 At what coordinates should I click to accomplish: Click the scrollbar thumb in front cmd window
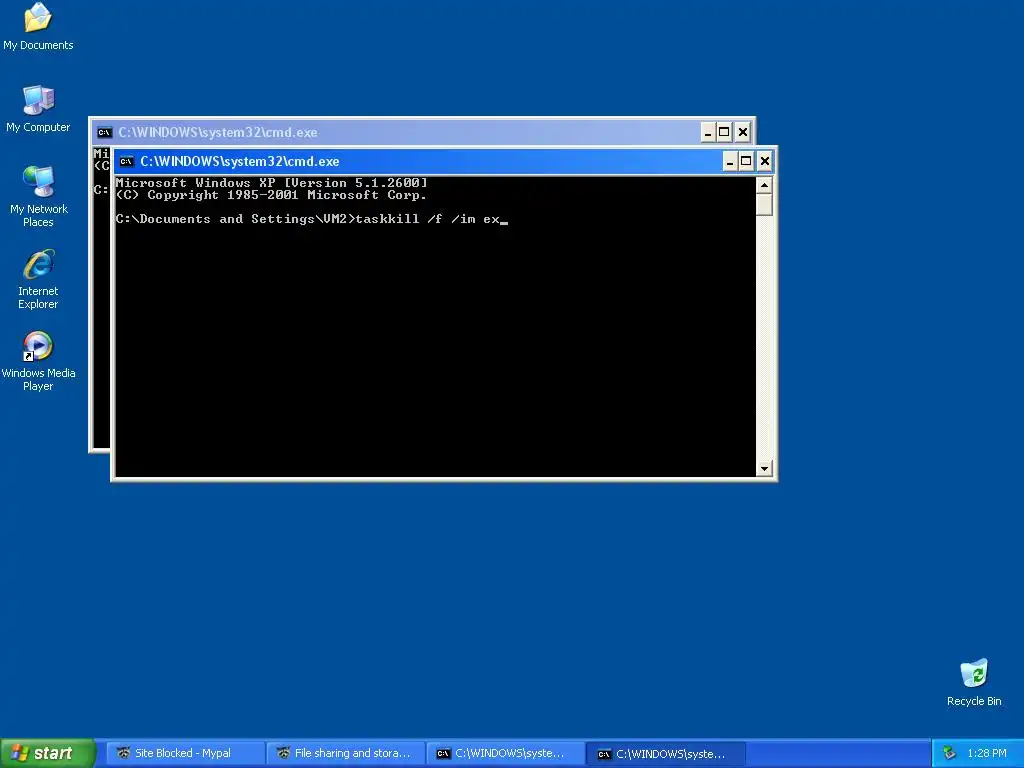pos(764,205)
